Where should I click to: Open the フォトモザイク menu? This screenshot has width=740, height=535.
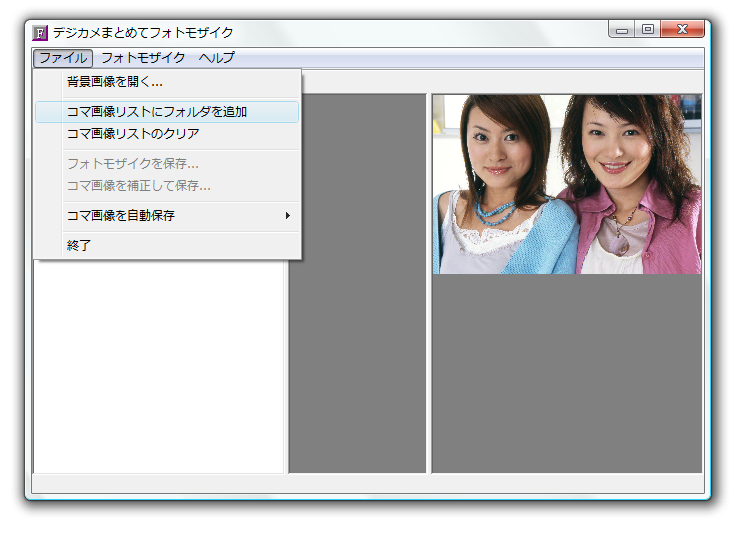[143, 58]
